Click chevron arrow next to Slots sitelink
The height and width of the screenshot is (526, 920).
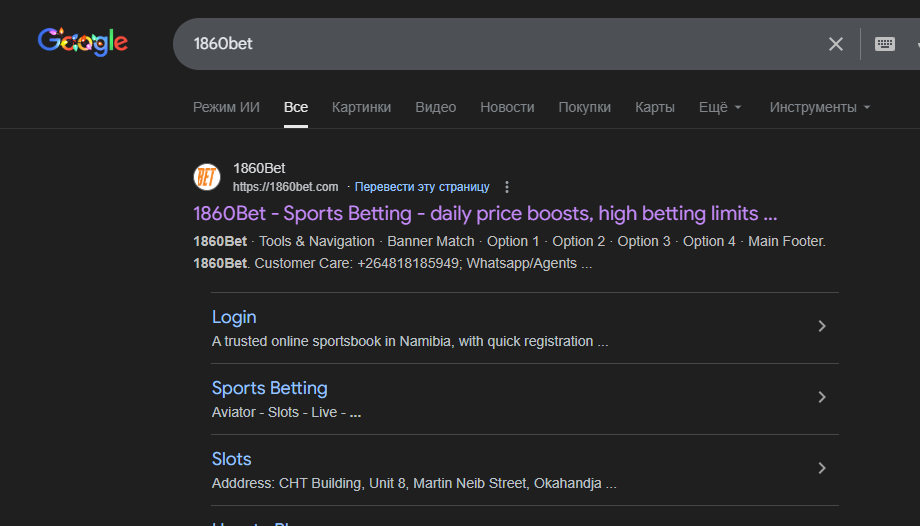click(822, 468)
